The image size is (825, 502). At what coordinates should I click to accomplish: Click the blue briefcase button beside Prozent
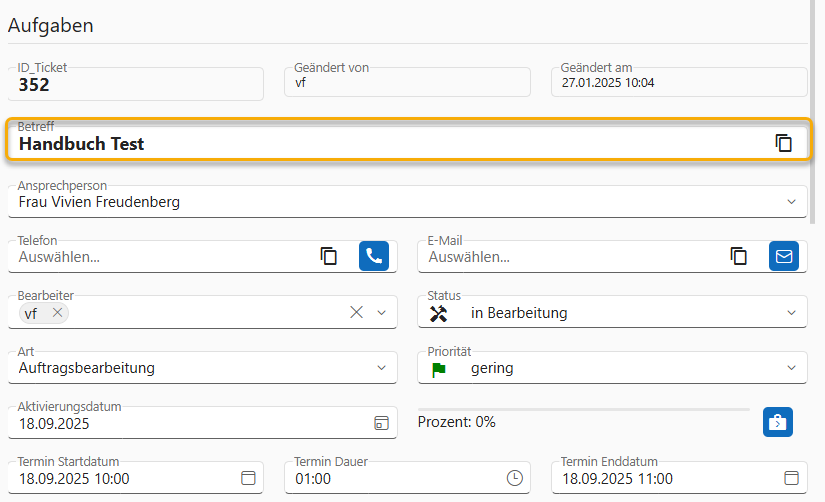point(777,422)
